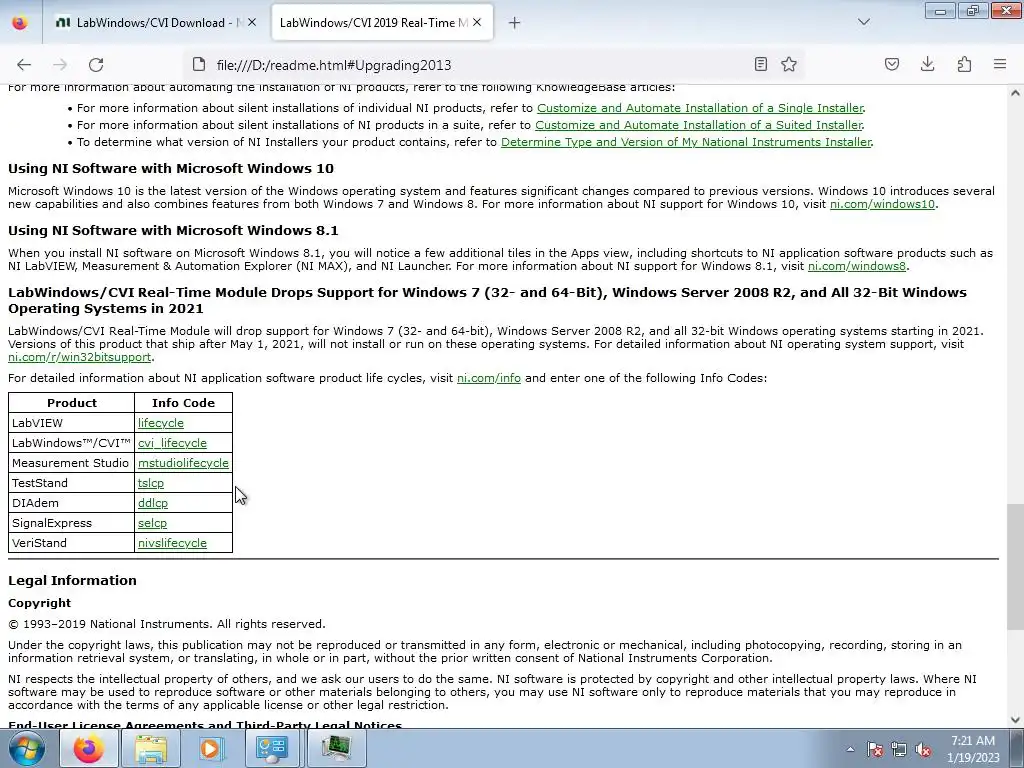Expand the list all tabs dropdown
This screenshot has width=1024, height=768.
click(x=863, y=22)
